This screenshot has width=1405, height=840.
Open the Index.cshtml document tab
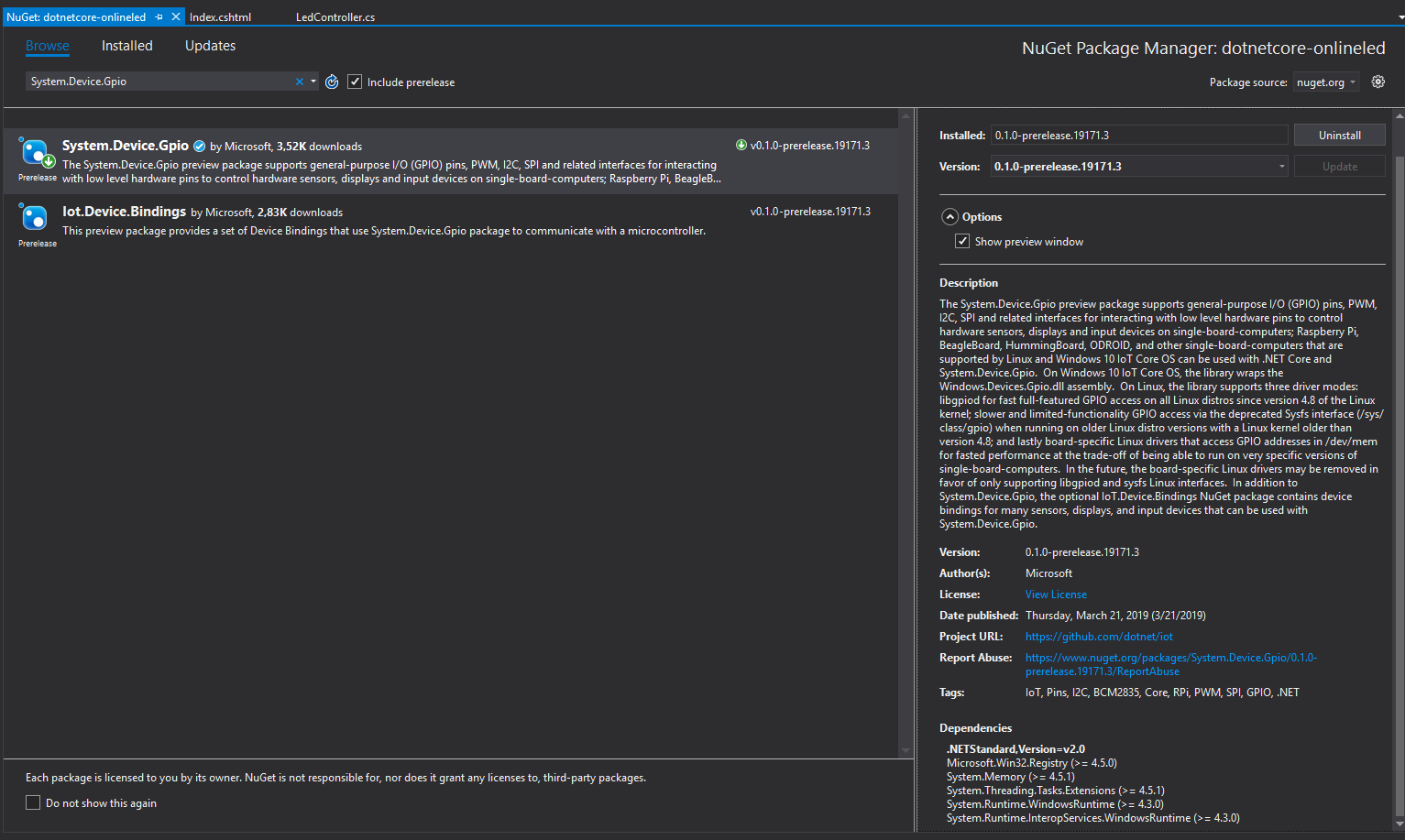click(220, 16)
